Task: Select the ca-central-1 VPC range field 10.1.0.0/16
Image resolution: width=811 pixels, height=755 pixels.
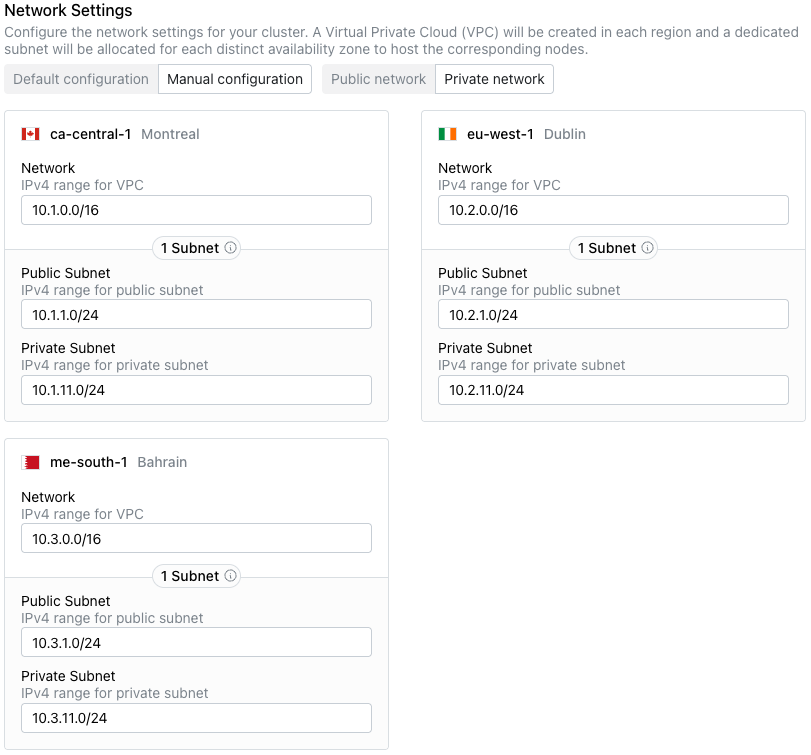Action: click(196, 210)
